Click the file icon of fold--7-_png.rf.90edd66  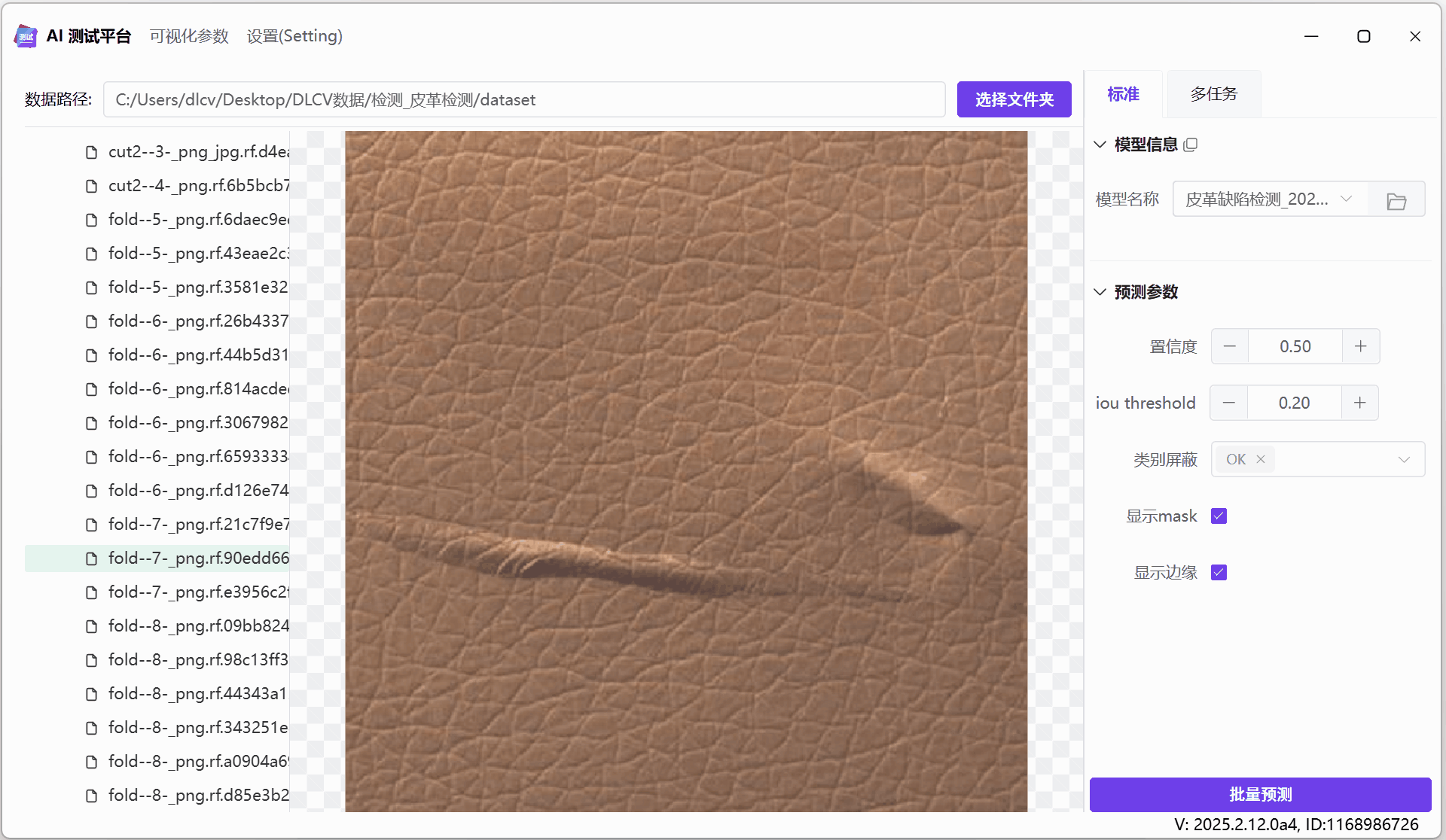92,558
